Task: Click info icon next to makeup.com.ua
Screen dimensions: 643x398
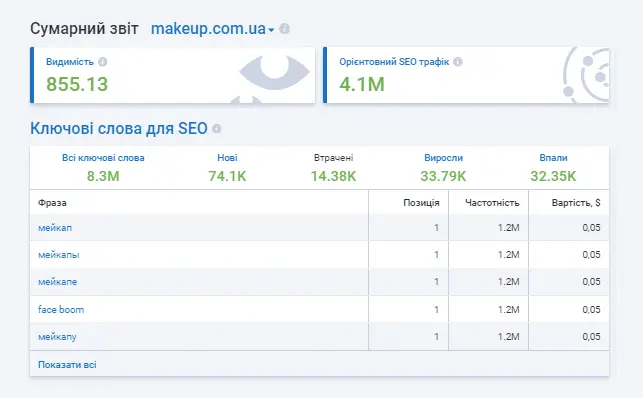Action: click(284, 29)
